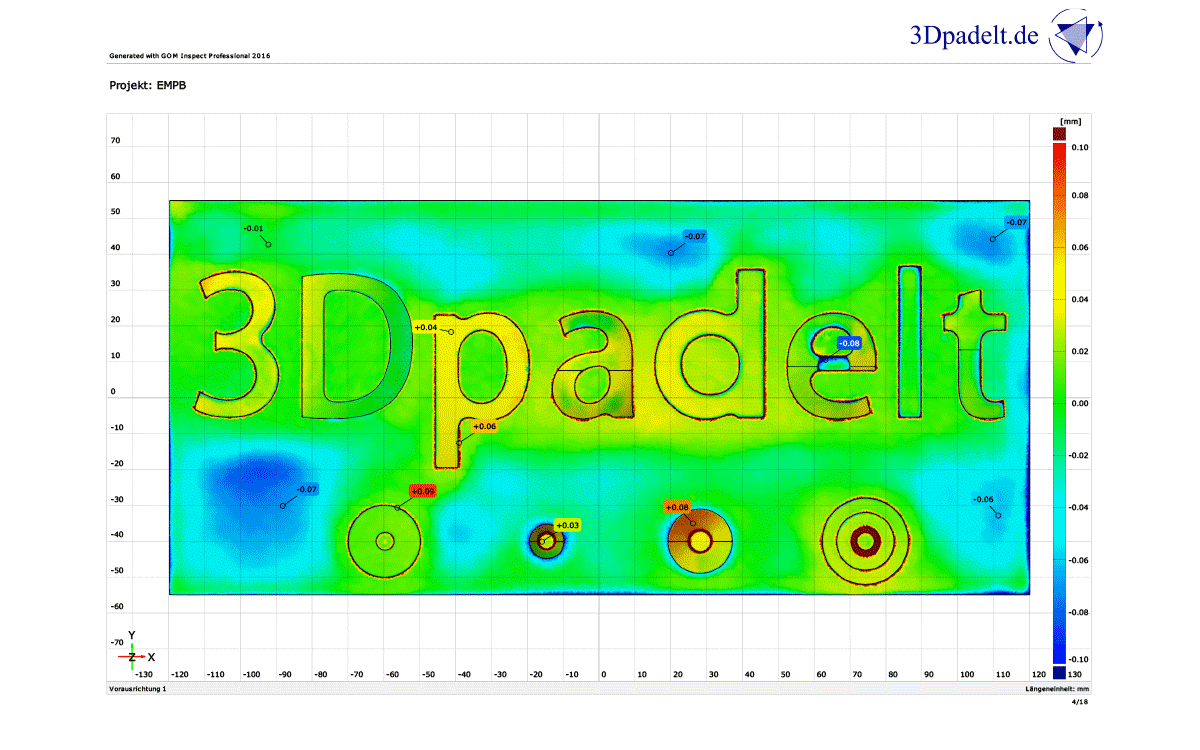Open the 3Dpadelt.de header text
Screen dimensions: 1200x750
coord(975,36)
